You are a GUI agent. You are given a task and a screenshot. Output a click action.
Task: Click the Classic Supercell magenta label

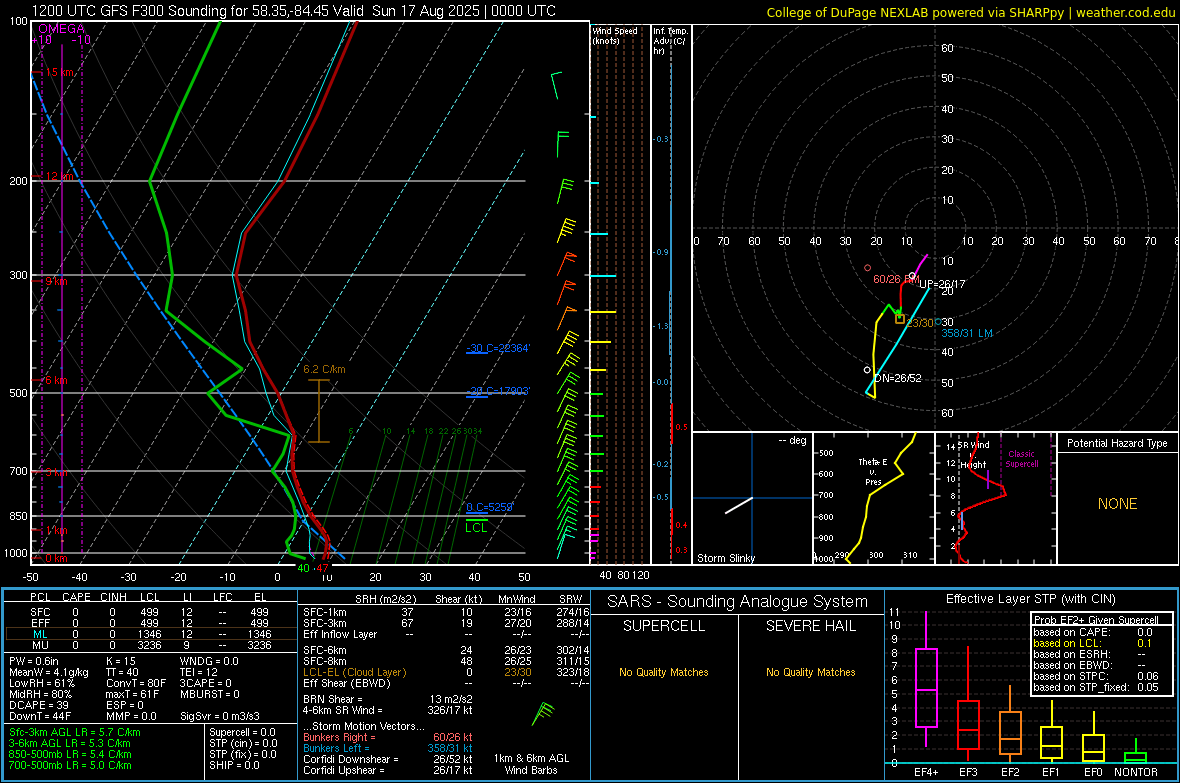[x=1022, y=459]
